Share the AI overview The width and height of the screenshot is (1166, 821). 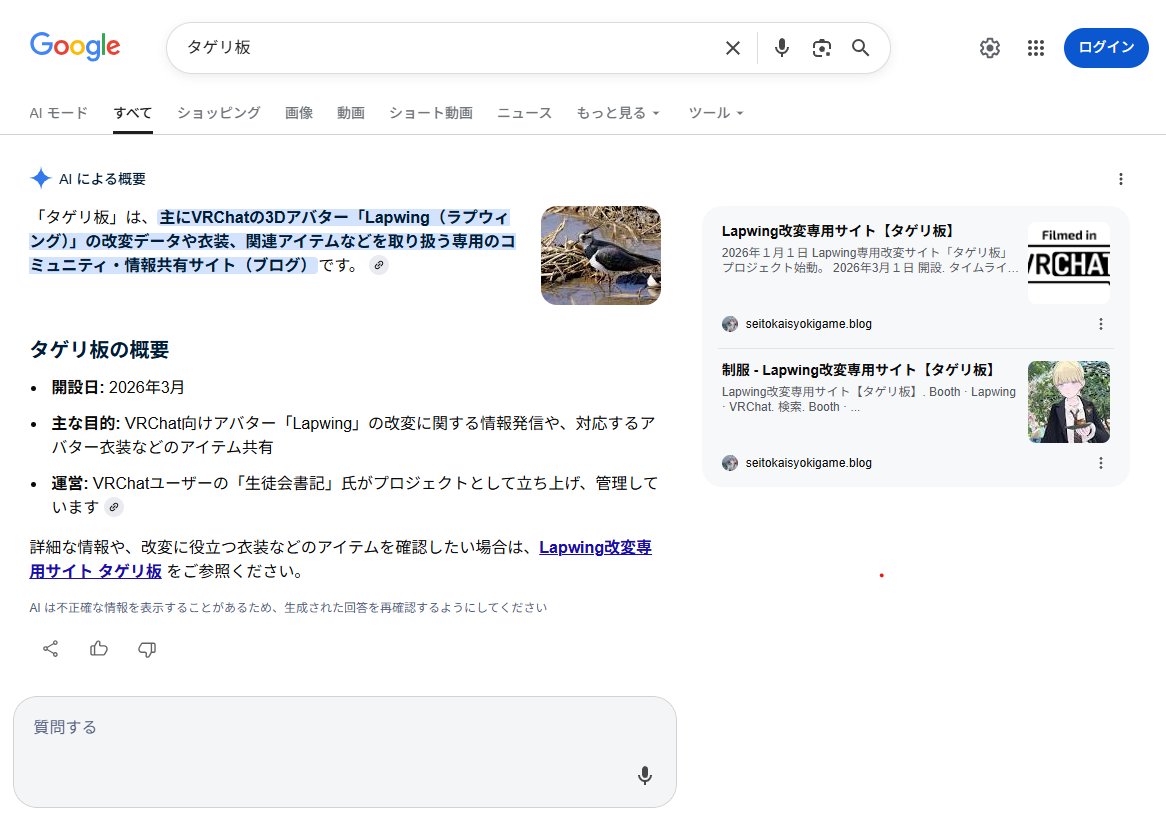pyautogui.click(x=51, y=649)
